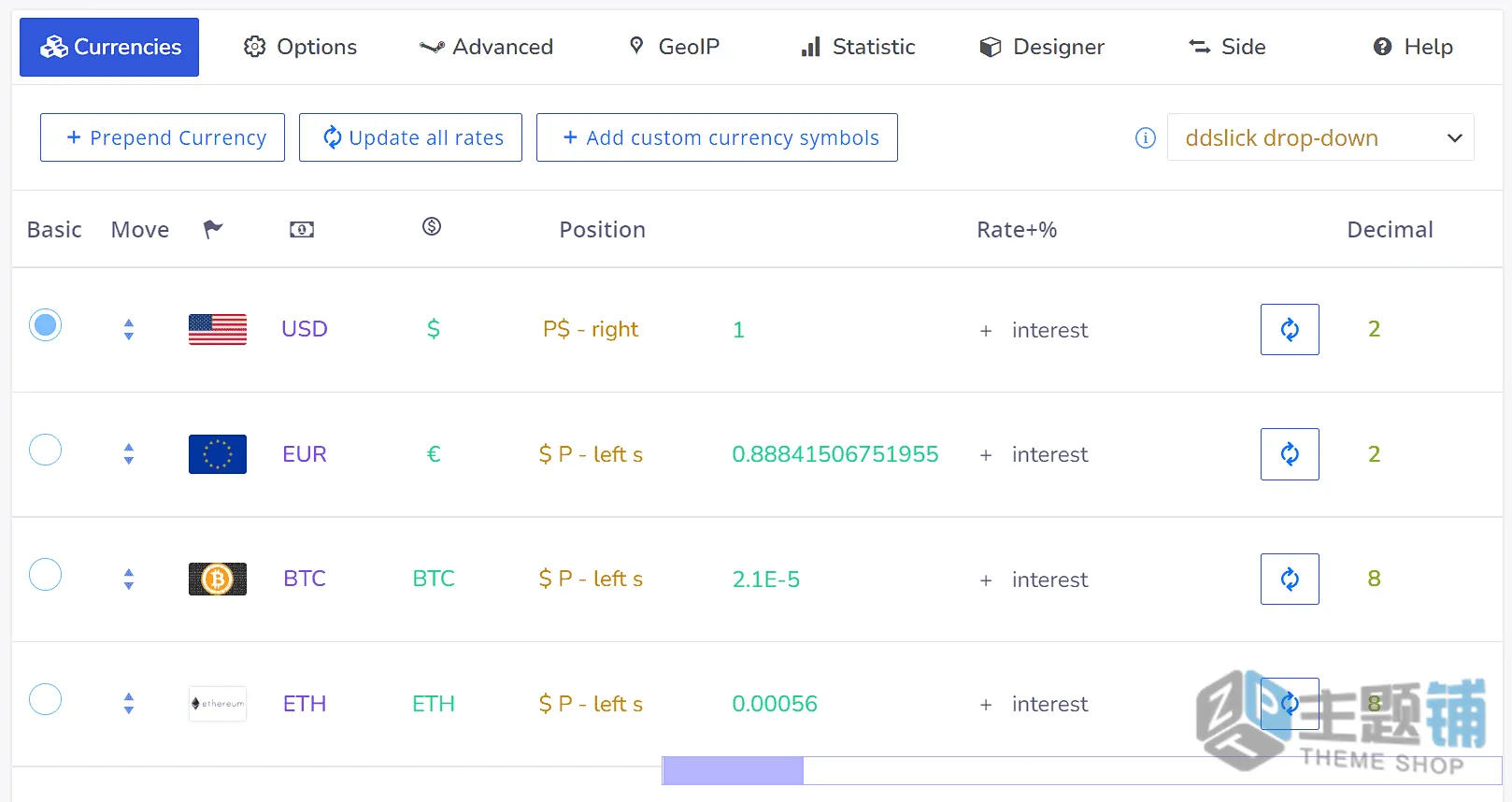Click the Move column header

coord(140,230)
